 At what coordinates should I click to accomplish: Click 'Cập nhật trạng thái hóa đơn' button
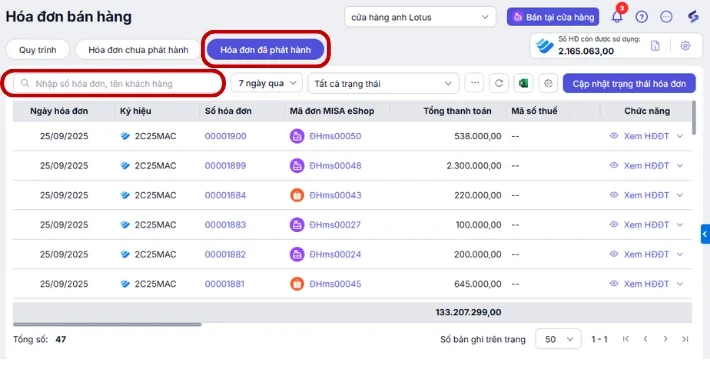click(629, 84)
